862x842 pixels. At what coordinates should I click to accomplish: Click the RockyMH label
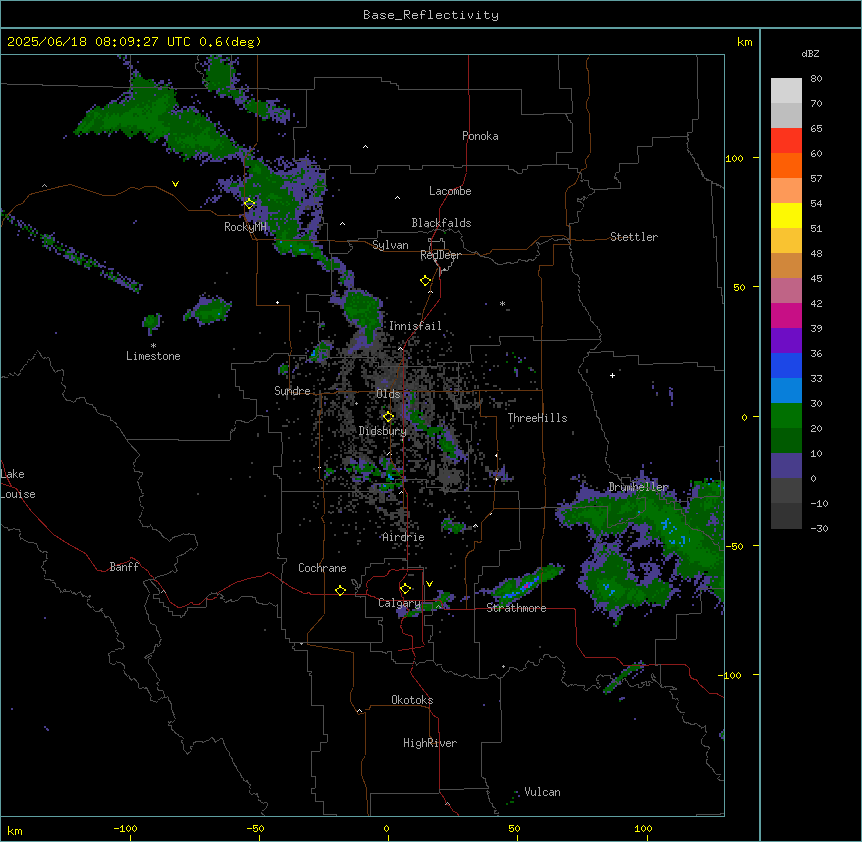click(x=245, y=227)
